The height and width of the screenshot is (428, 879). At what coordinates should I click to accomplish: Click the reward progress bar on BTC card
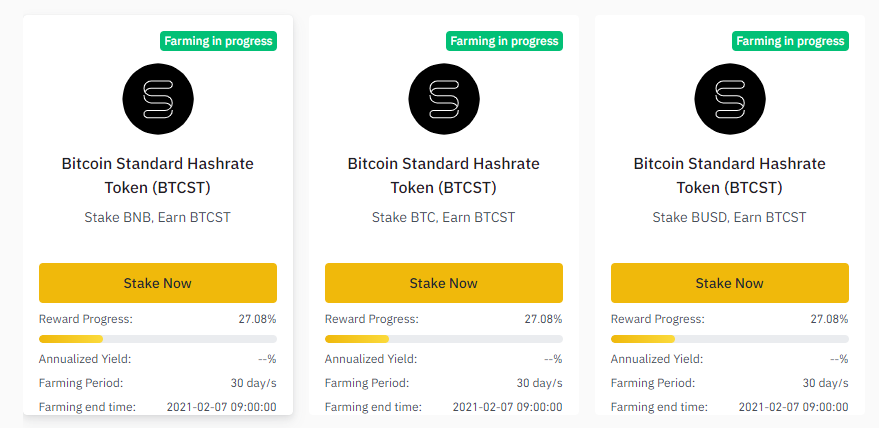coord(444,339)
